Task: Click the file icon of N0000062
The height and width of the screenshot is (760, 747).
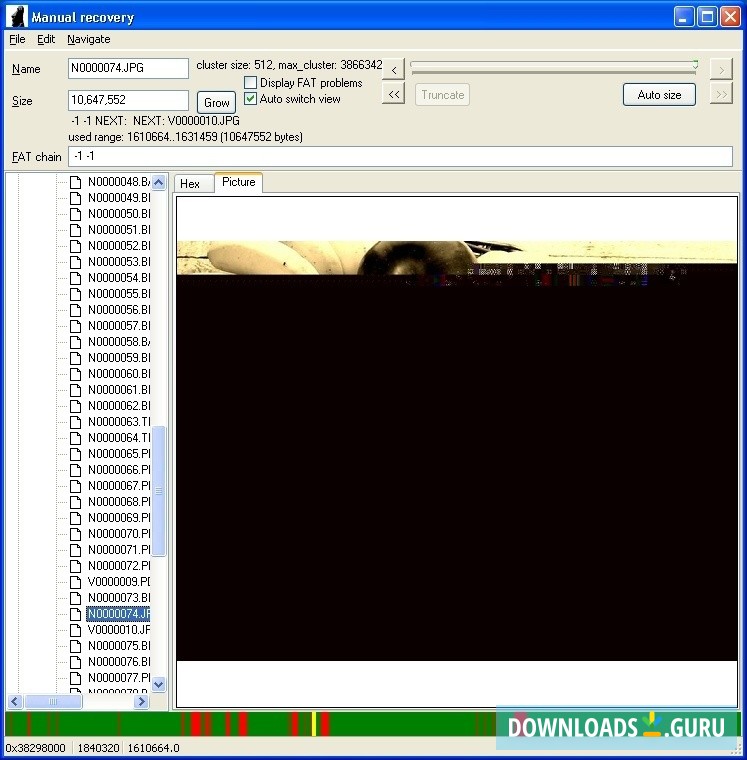Action: (x=75, y=406)
